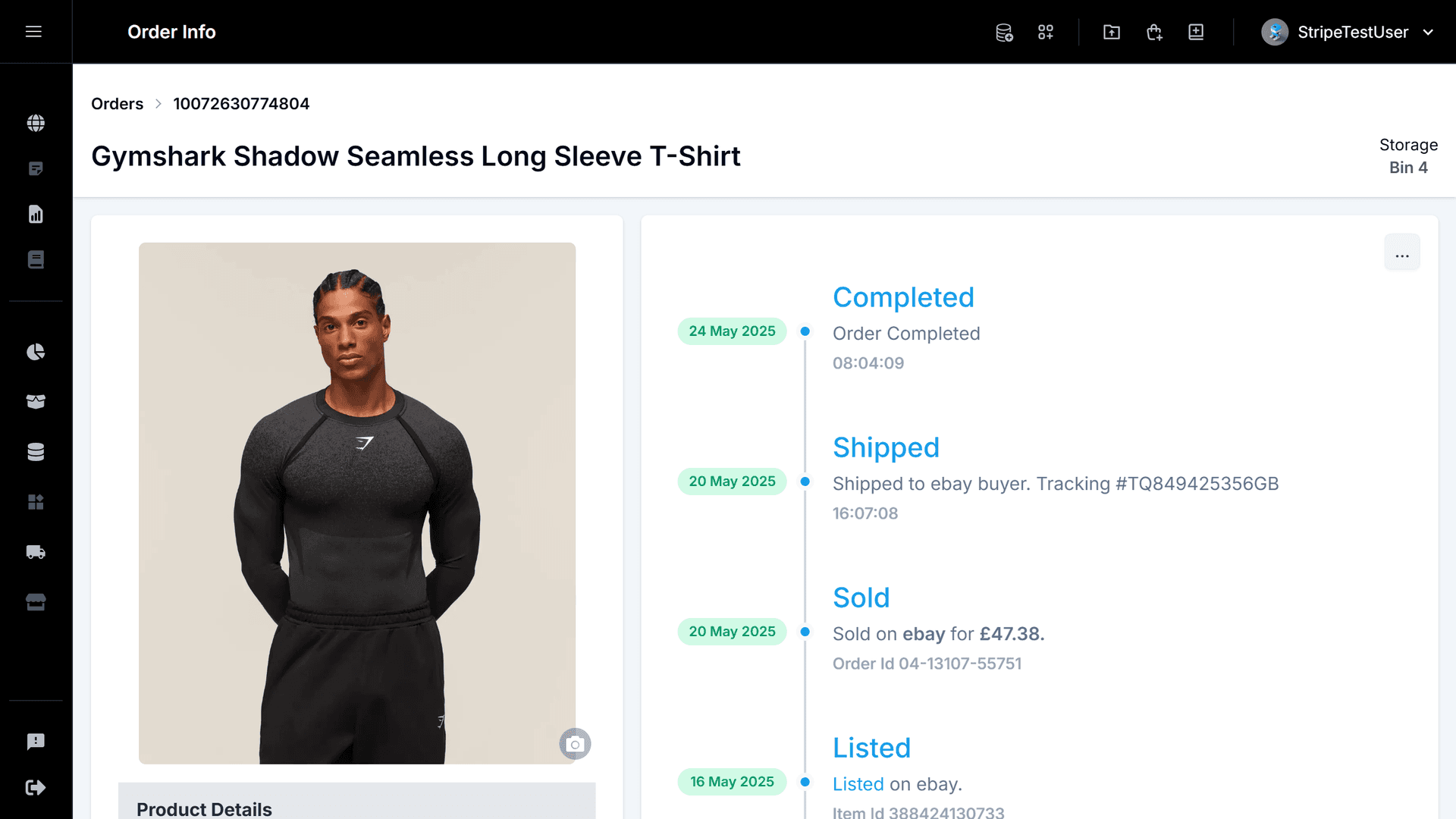Click the pie chart analytics icon
Screen dimensions: 1456x819
click(x=36, y=352)
